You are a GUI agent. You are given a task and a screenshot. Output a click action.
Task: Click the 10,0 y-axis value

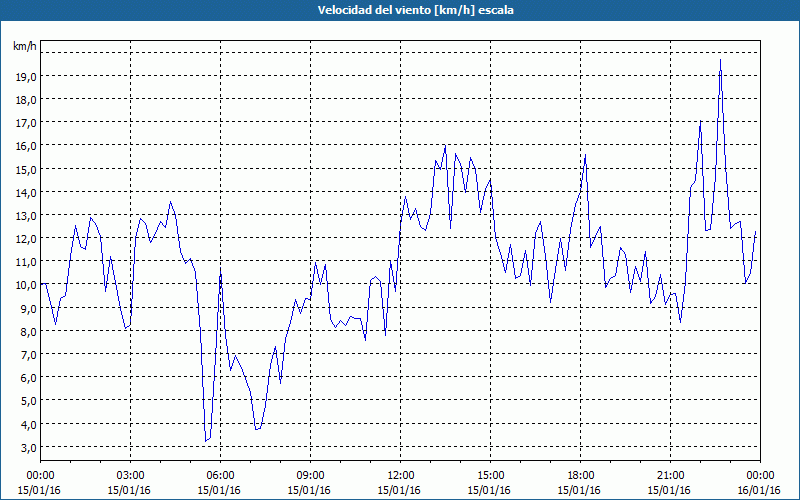tap(26, 285)
